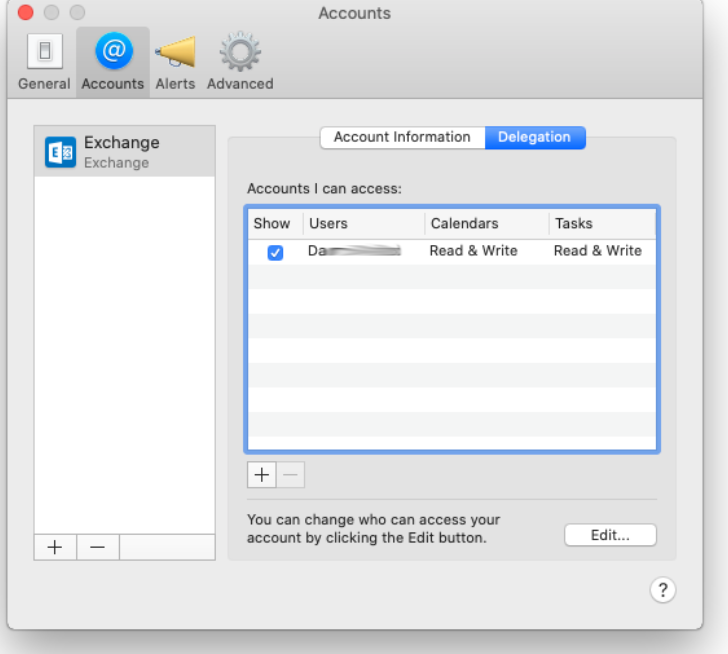Switch to the Account Information tab
The width and height of the screenshot is (728, 654).
[402, 137]
